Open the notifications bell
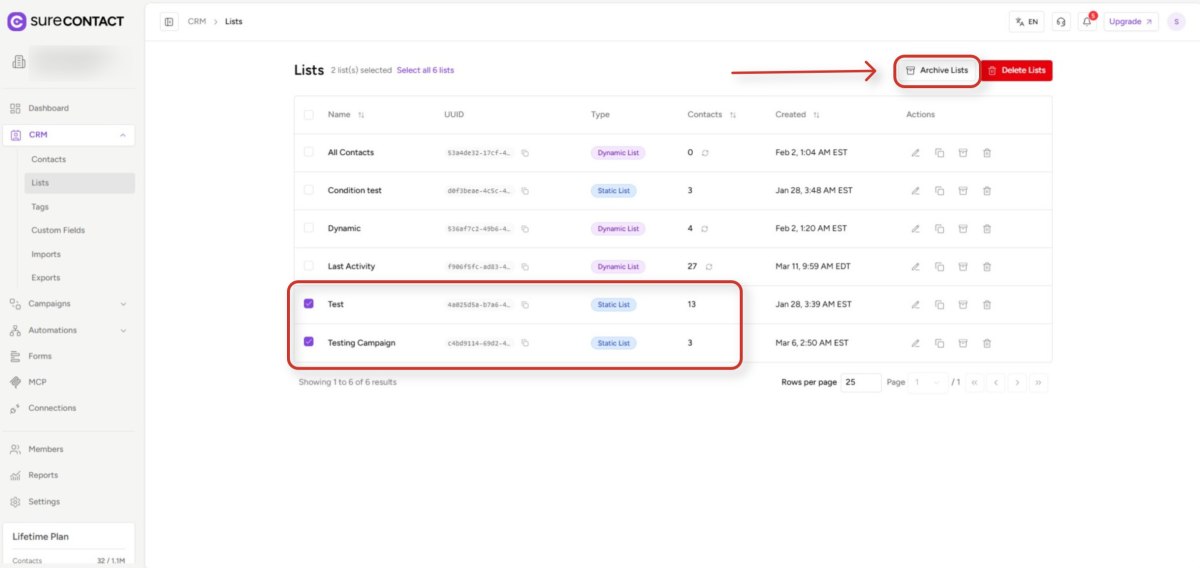This screenshot has height=568, width=1200. (x=1087, y=21)
